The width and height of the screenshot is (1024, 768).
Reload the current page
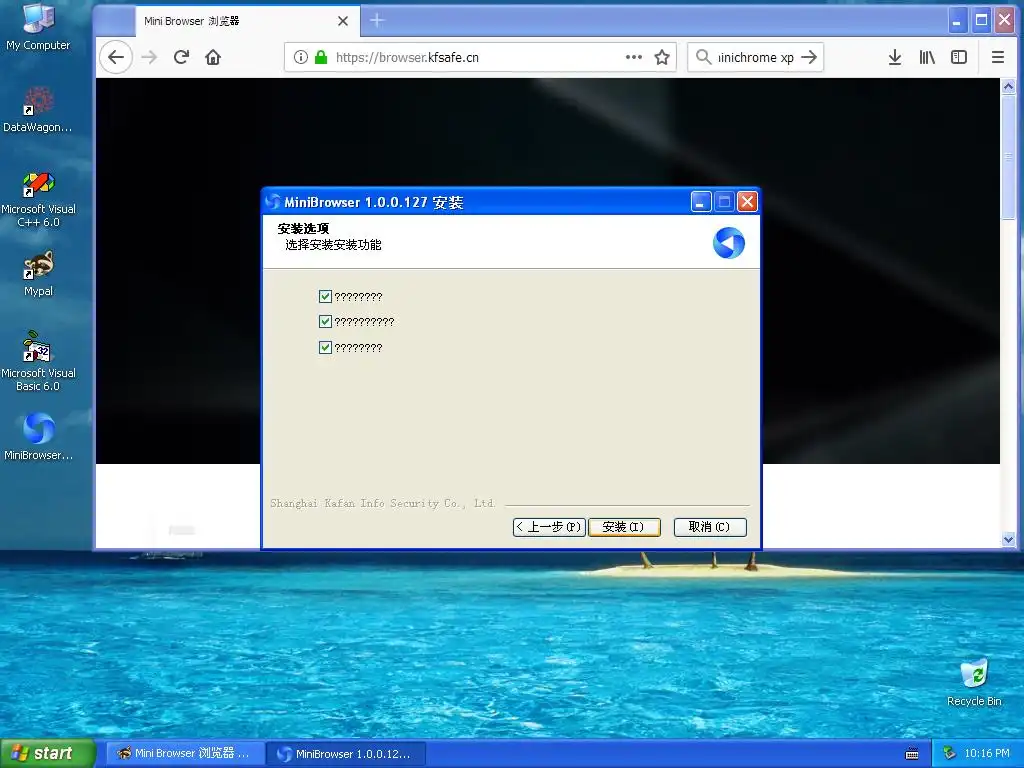point(182,57)
